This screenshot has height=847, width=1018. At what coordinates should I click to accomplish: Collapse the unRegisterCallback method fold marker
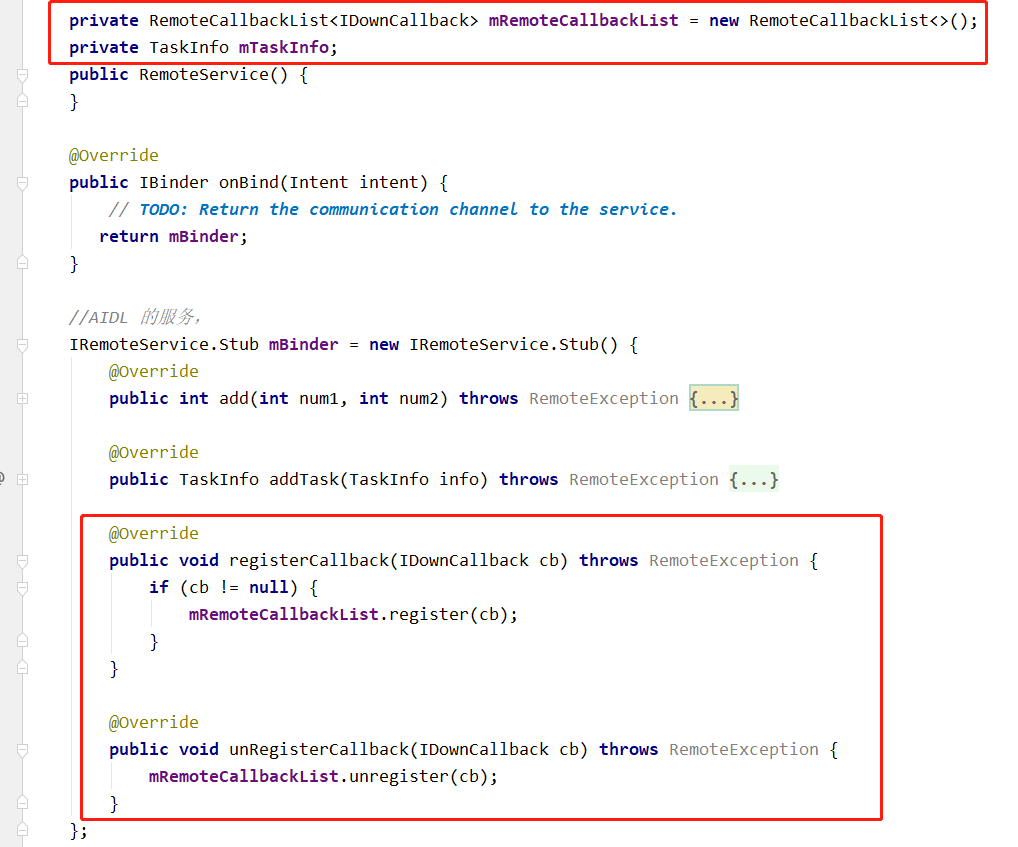coord(23,750)
